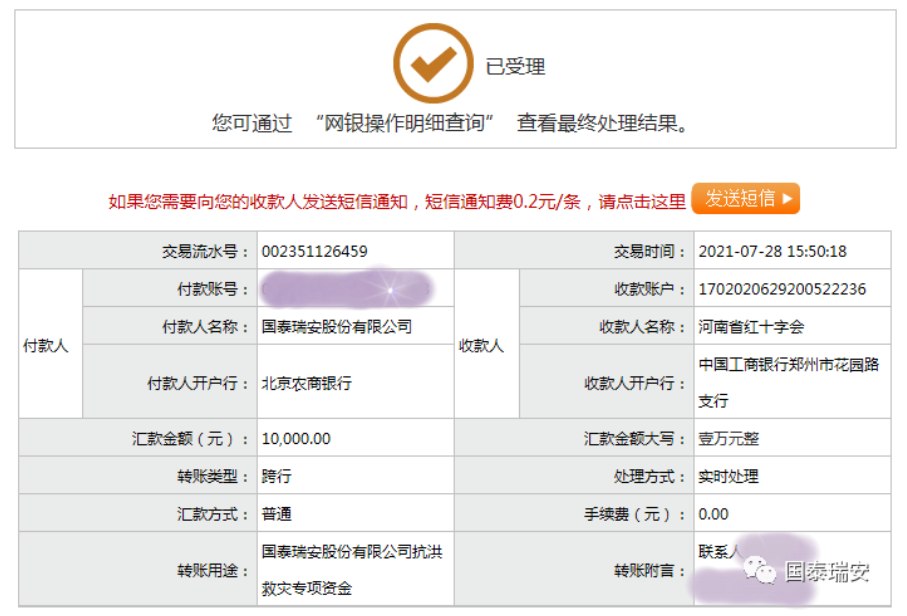Click the 付款人名称 label
The image size is (907, 616).
point(205,326)
